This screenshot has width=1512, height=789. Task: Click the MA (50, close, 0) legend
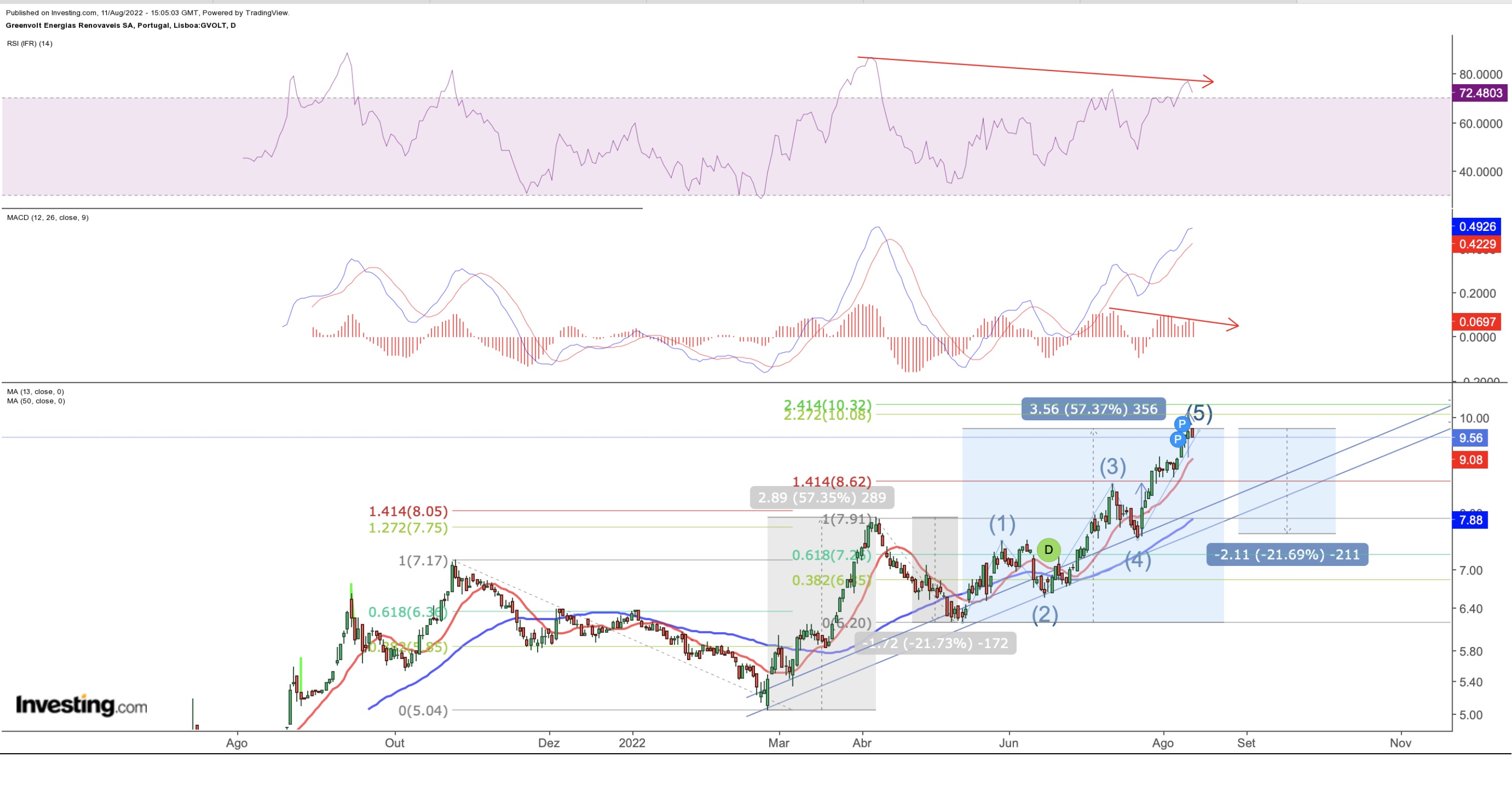36,401
